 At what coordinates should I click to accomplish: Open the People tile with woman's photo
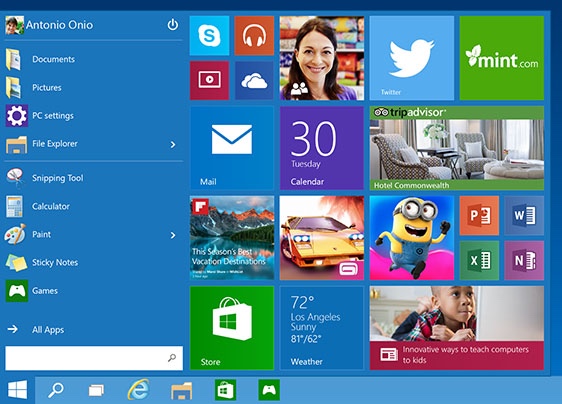[322, 58]
